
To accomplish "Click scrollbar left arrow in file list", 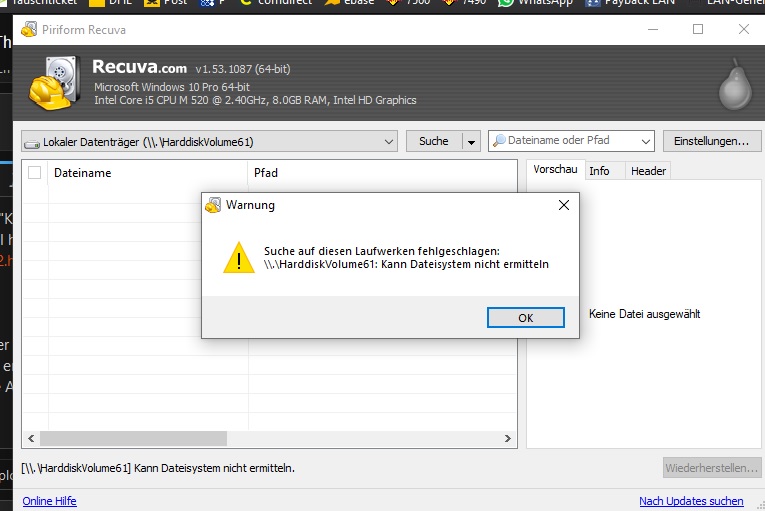I will [31, 438].
